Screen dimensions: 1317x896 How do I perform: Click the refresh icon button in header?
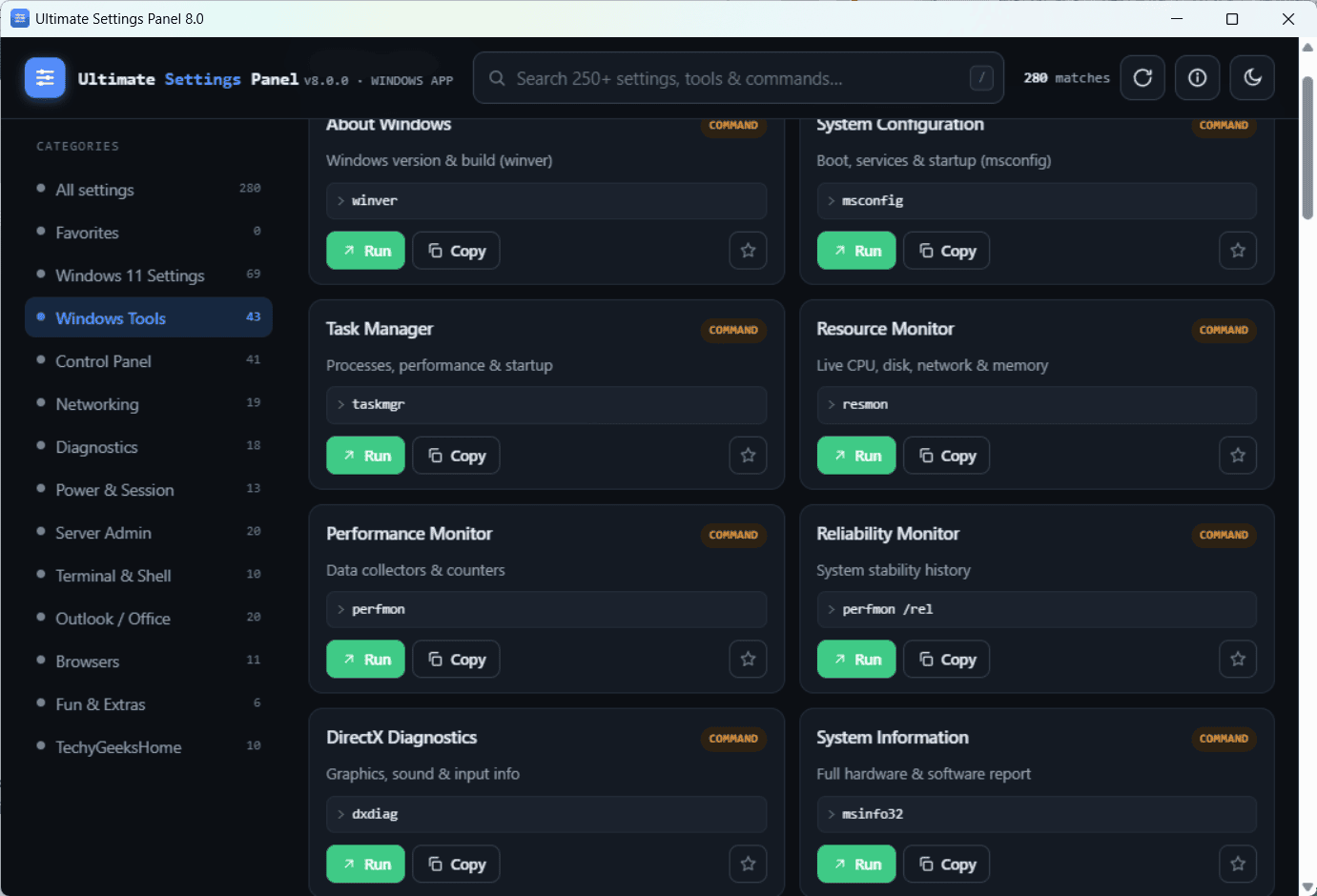tap(1142, 78)
